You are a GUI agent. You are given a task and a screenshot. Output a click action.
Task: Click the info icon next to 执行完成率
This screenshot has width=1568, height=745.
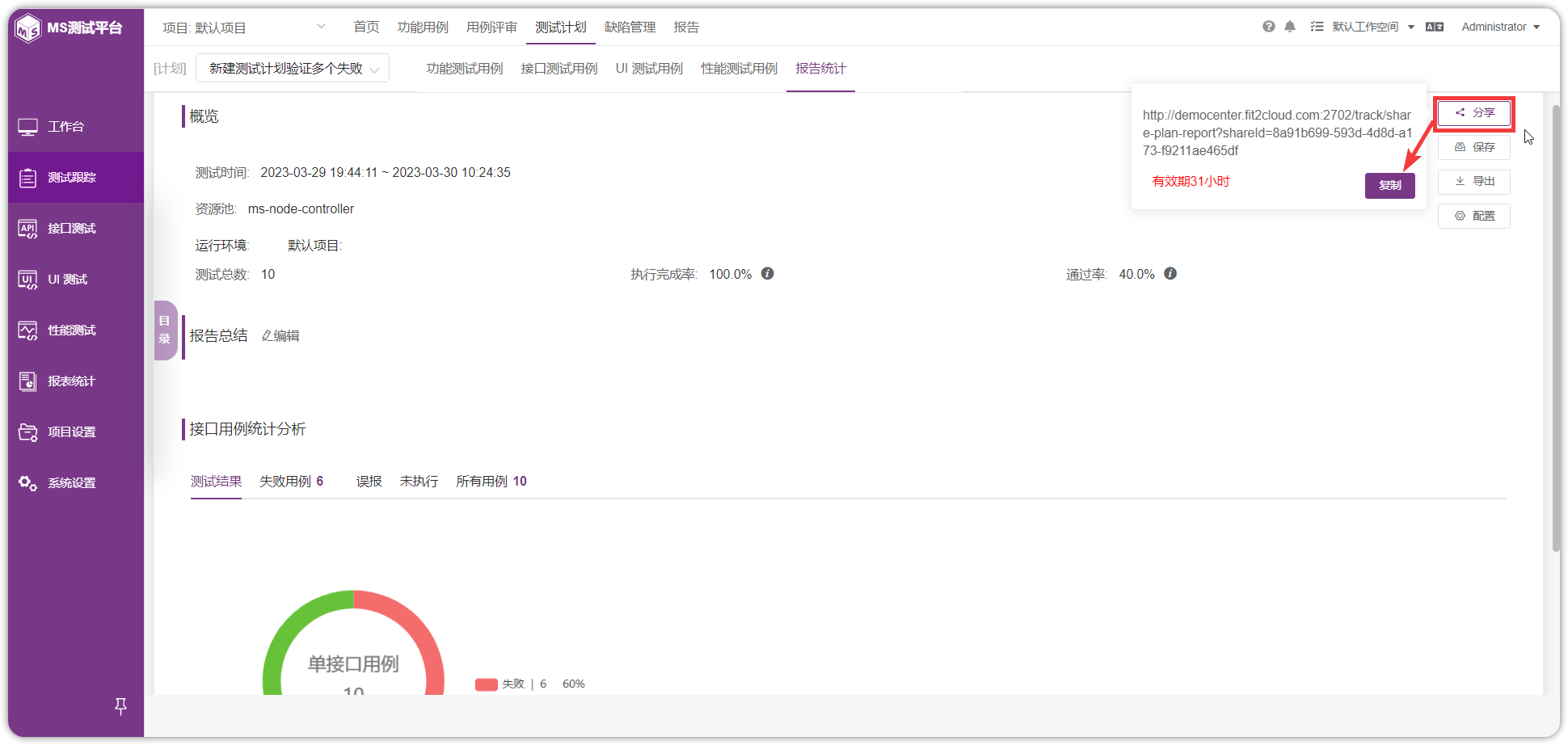coord(768,274)
